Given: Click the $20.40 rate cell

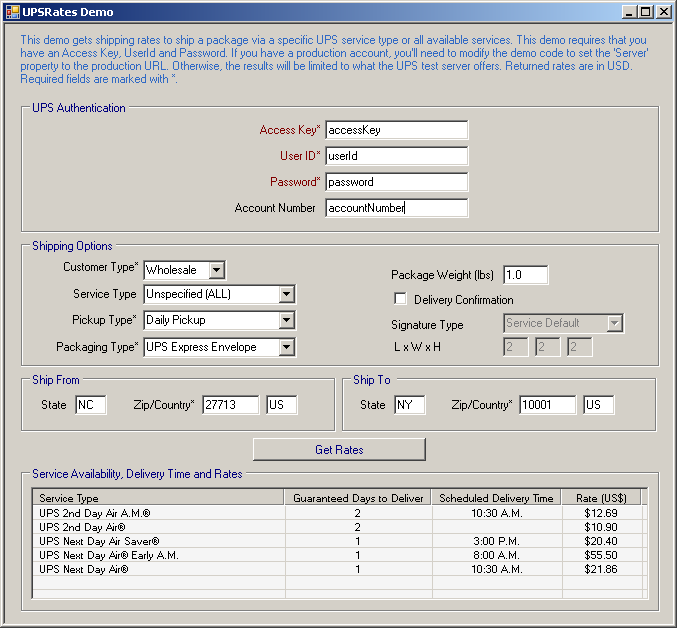Looking at the screenshot, I should point(601,541).
